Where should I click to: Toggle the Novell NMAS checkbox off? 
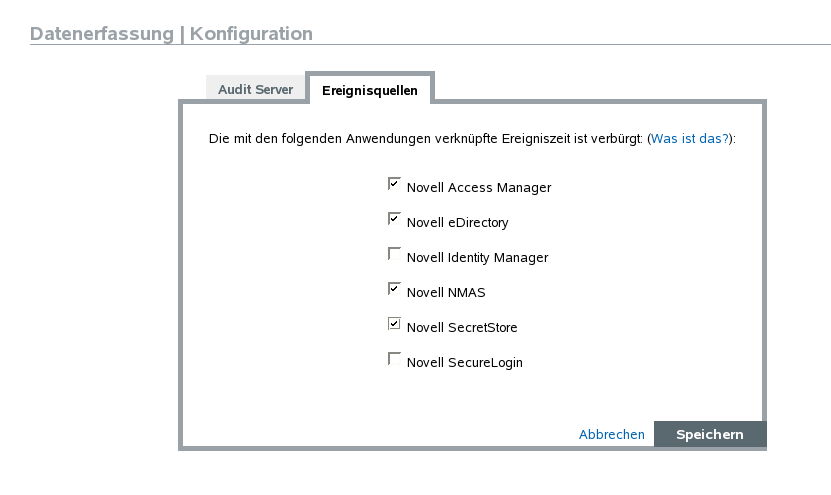pos(394,290)
